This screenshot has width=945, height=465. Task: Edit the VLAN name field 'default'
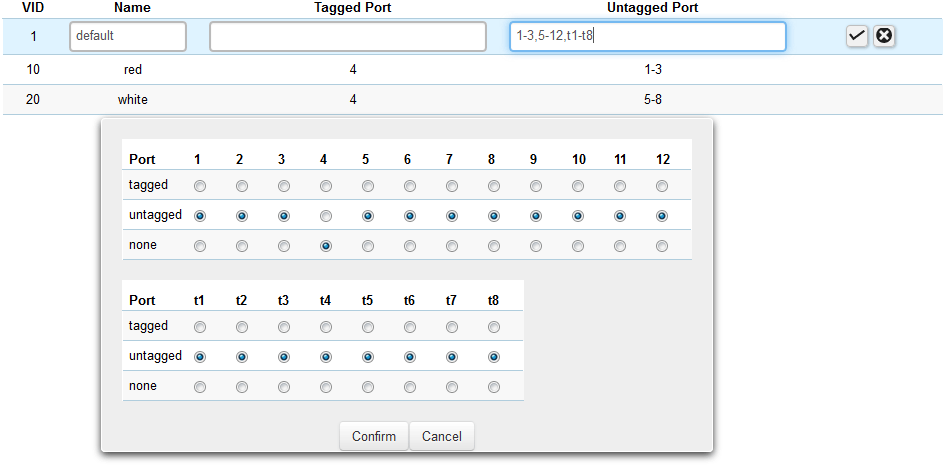pos(128,36)
